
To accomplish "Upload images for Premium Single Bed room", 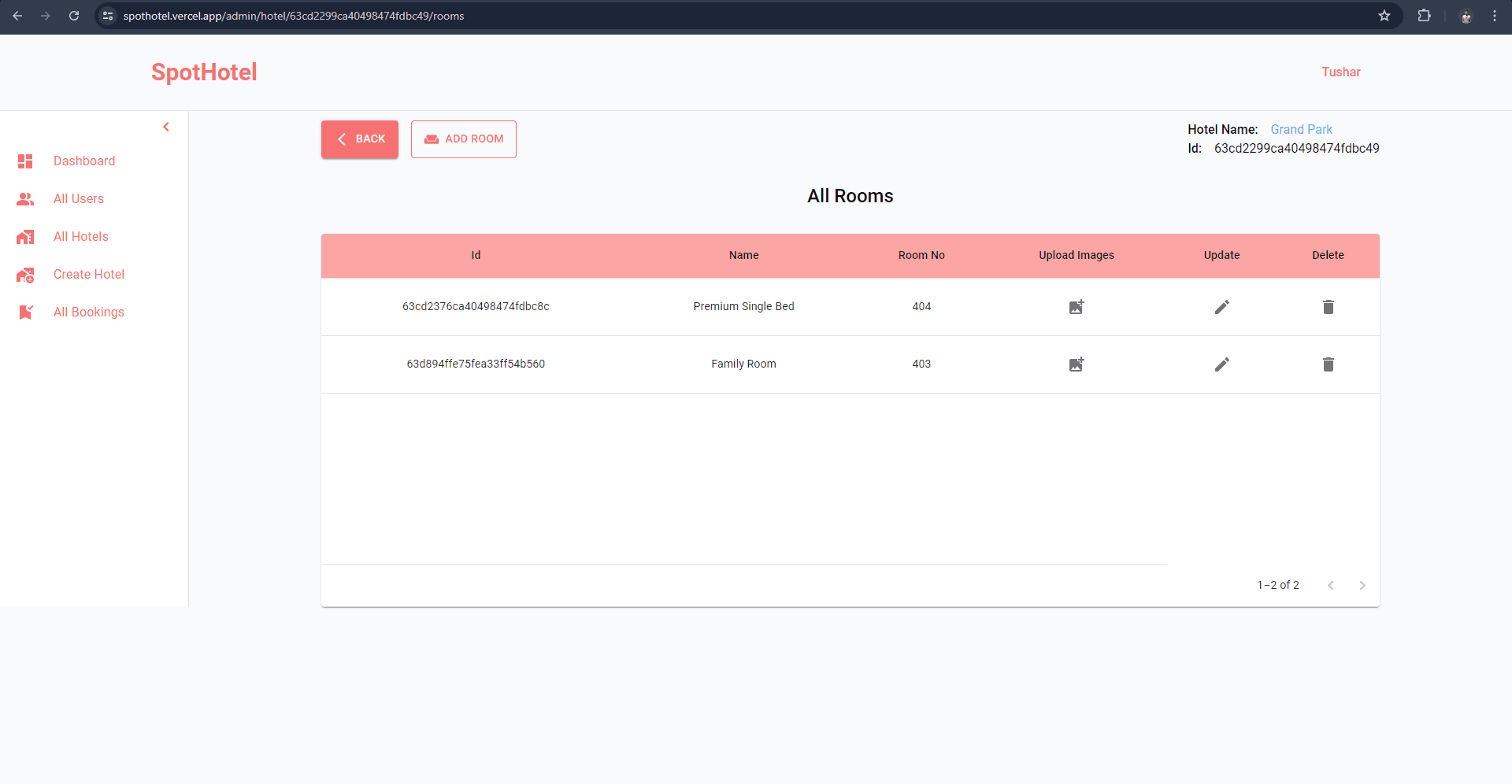I will (x=1076, y=307).
